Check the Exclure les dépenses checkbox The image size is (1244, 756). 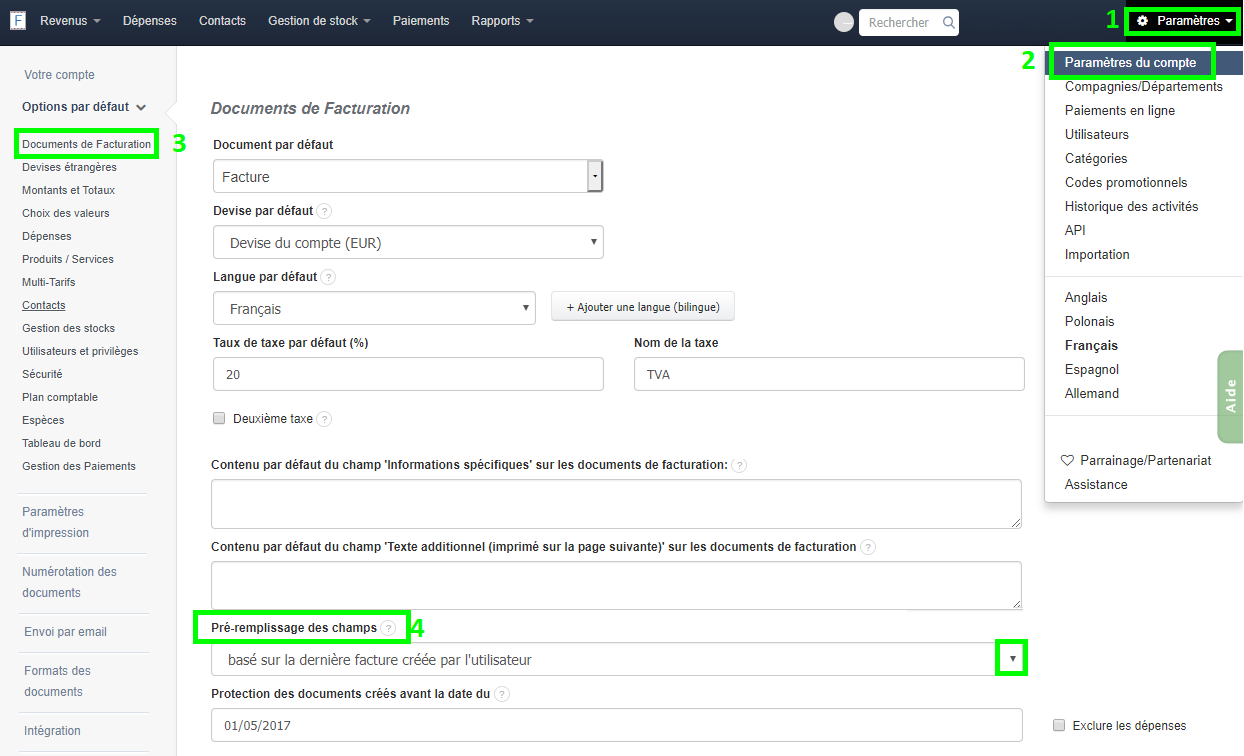[x=1059, y=725]
